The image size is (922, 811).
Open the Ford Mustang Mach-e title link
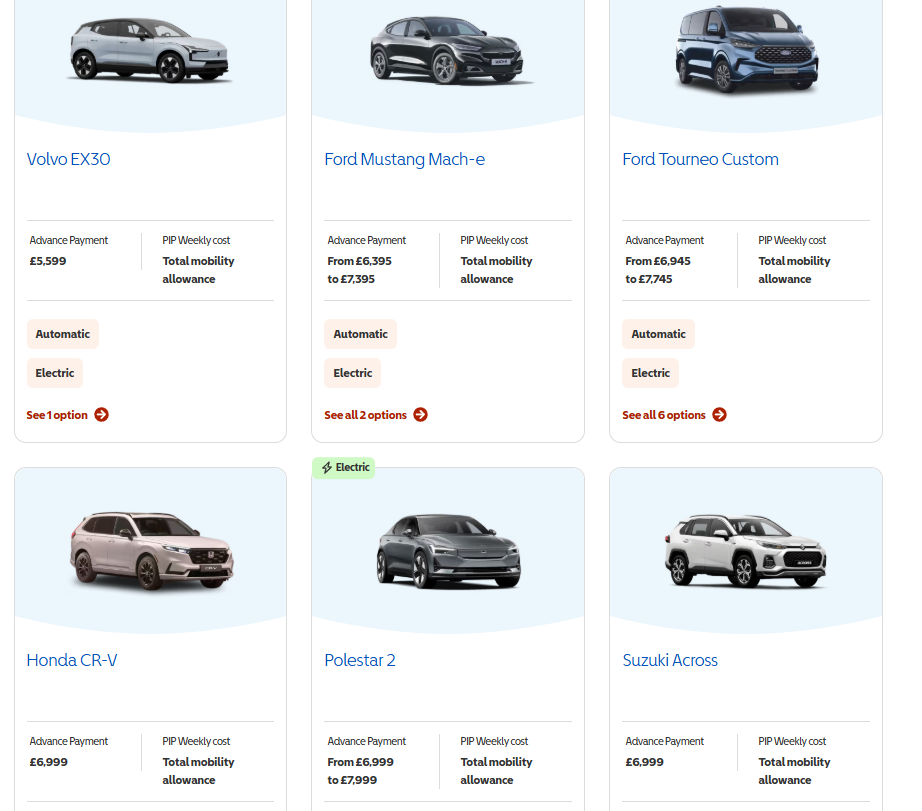coord(405,159)
